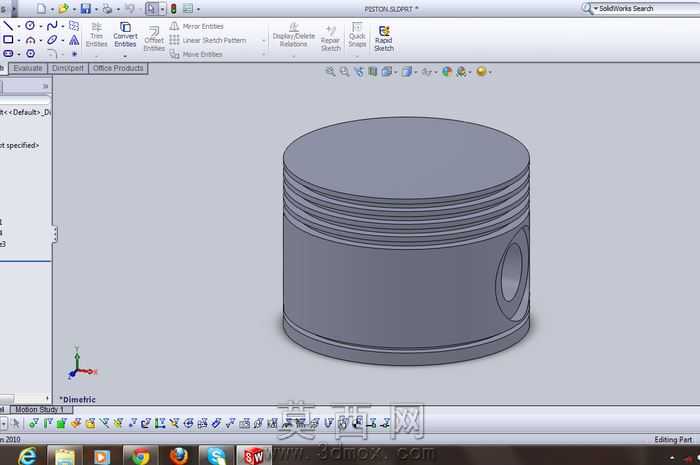This screenshot has width=700, height=465.
Task: Click the View Orientation cube icon
Action: click(x=387, y=71)
